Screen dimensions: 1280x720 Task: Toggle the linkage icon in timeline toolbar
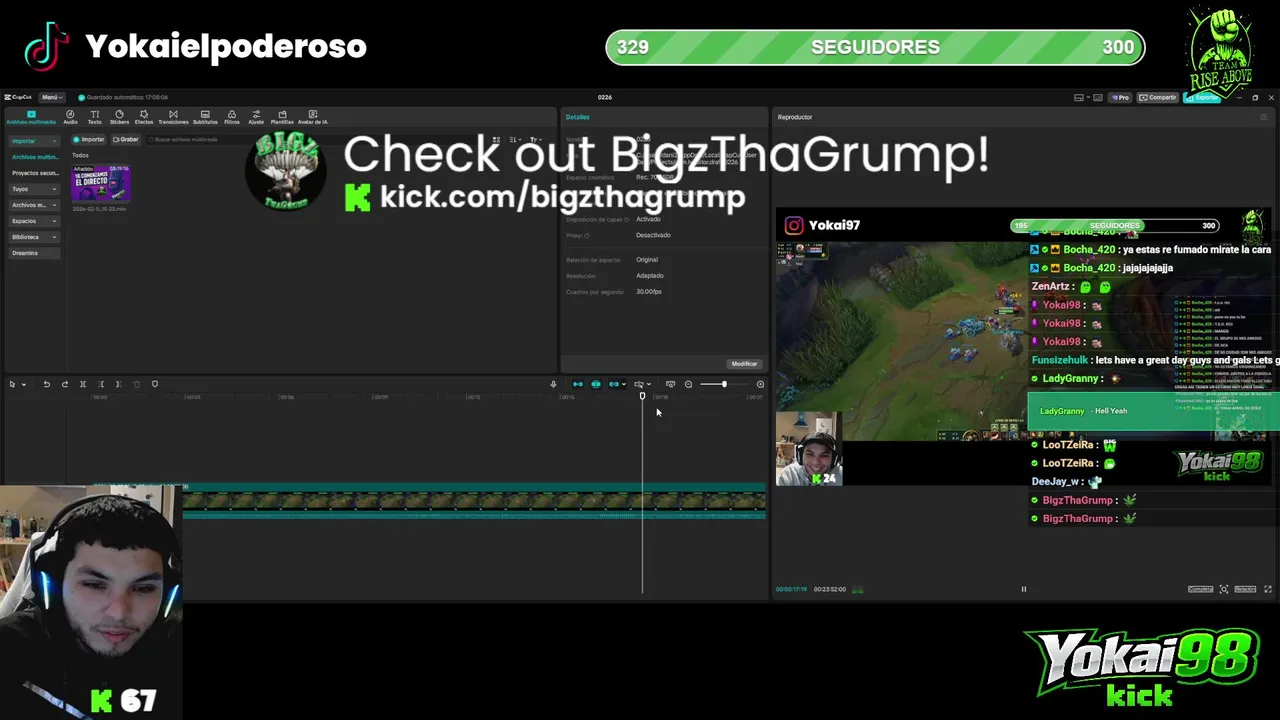pos(614,384)
